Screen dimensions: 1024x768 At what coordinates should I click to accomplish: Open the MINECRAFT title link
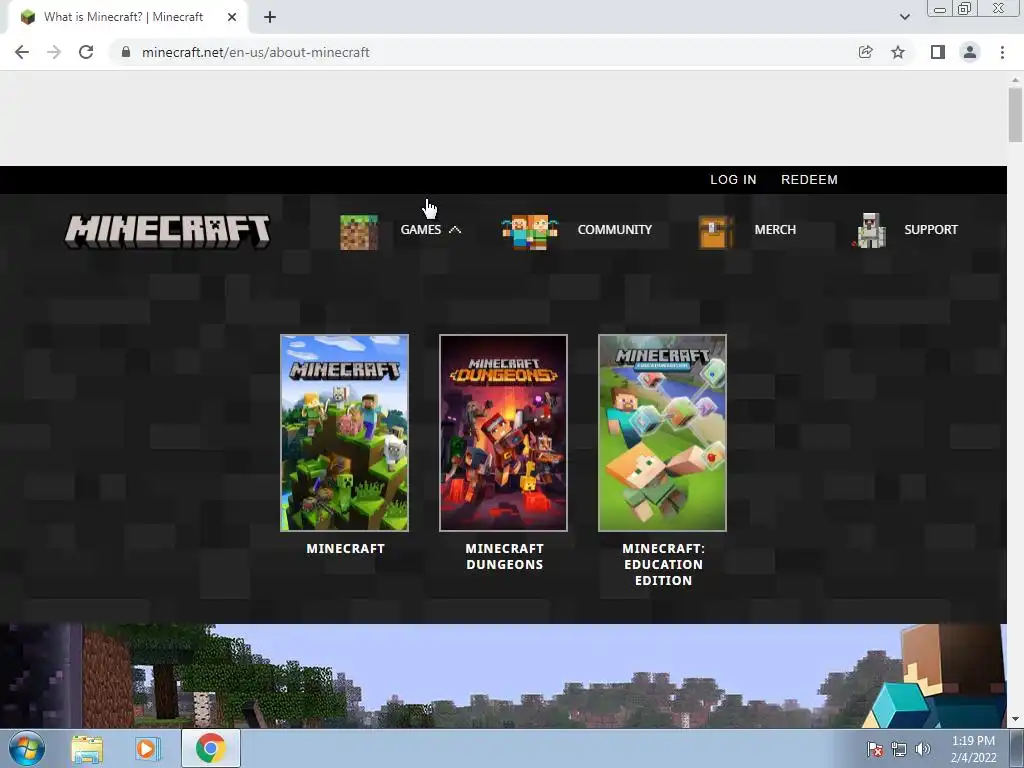point(345,549)
